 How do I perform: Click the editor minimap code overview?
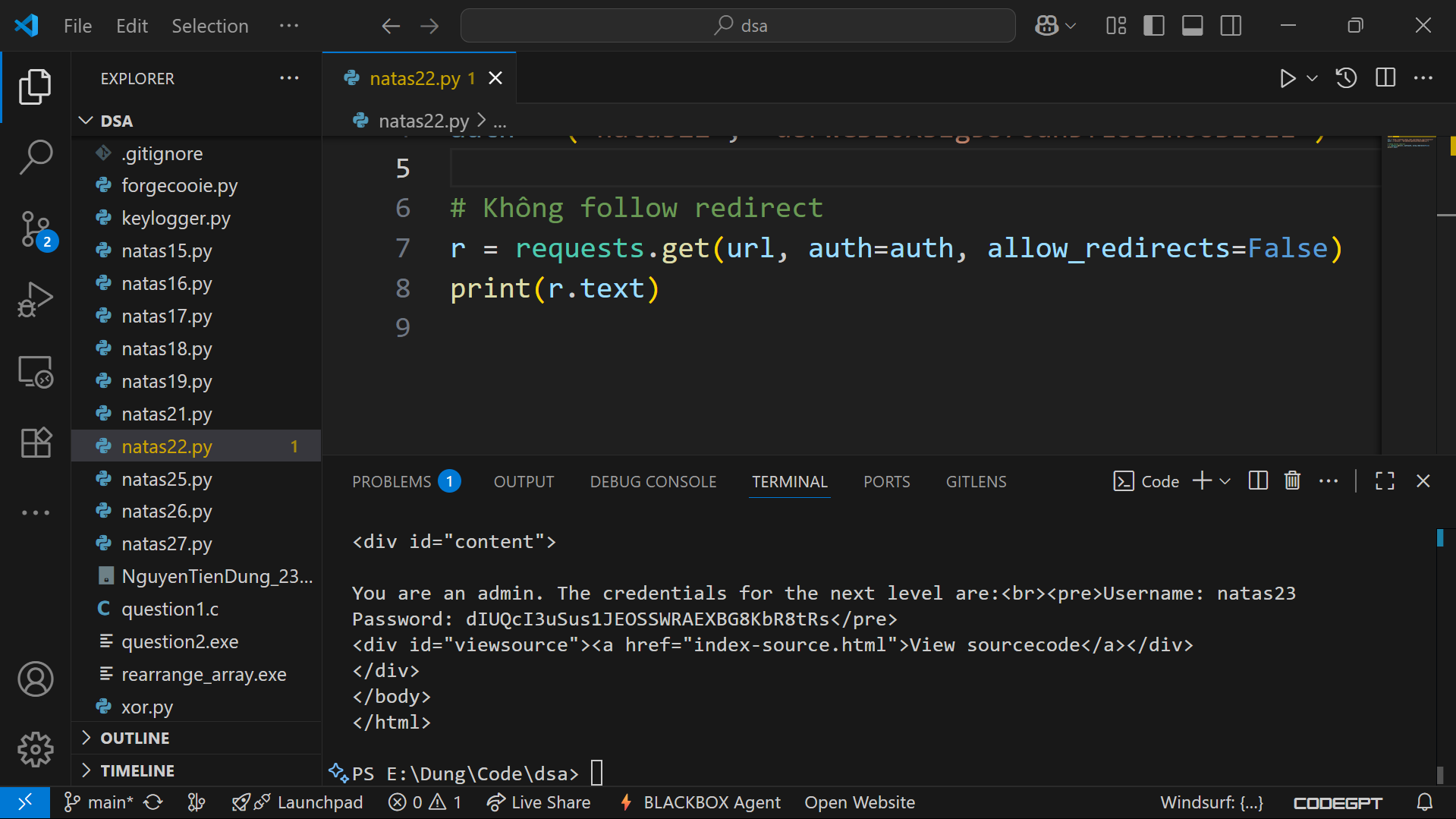(x=1409, y=143)
